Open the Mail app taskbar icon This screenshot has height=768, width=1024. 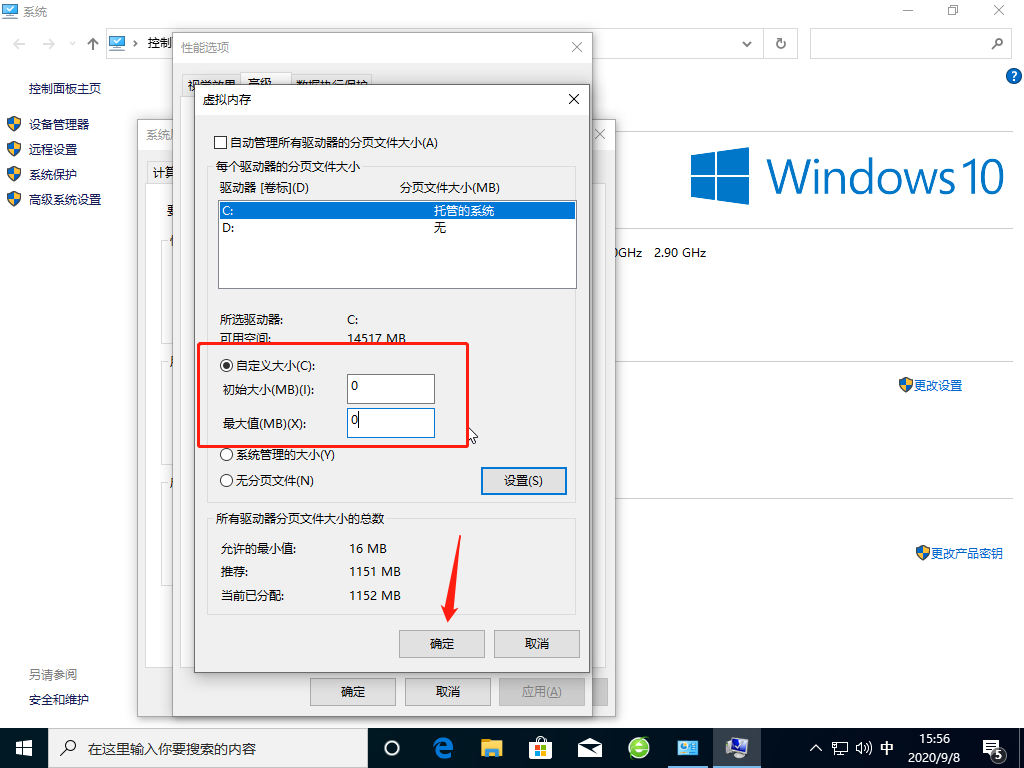tap(589, 747)
